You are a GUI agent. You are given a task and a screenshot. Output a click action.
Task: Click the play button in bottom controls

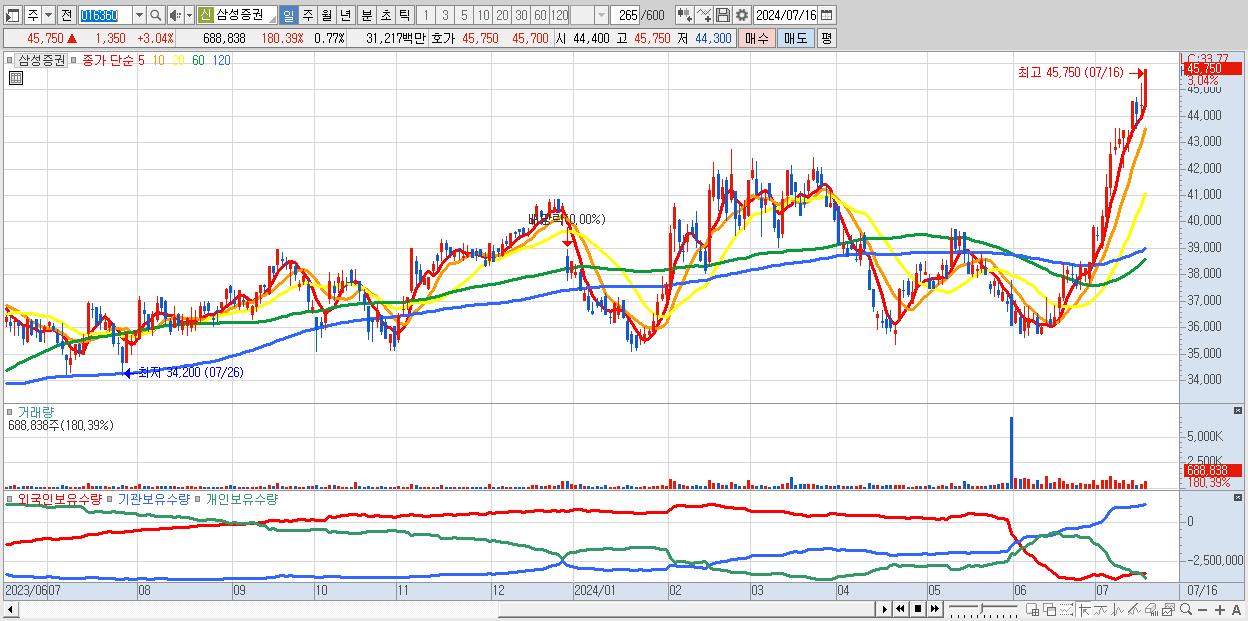pos(885,609)
